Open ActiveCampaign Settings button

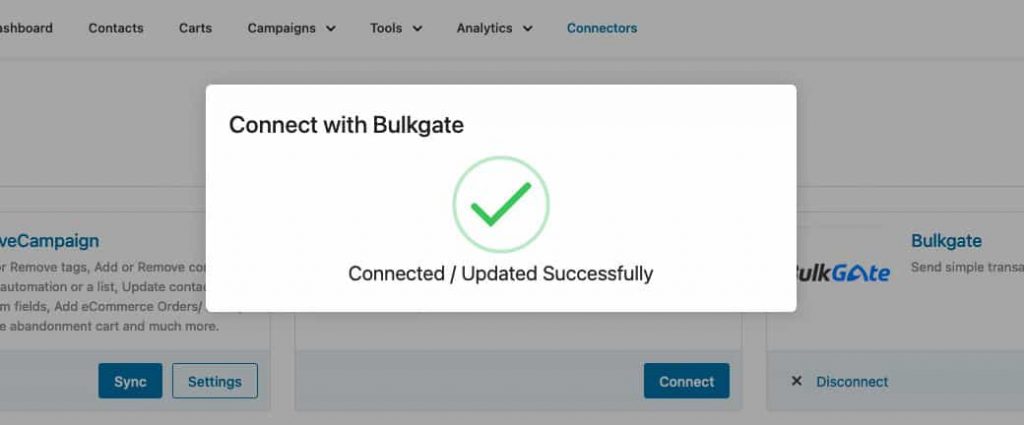click(215, 381)
